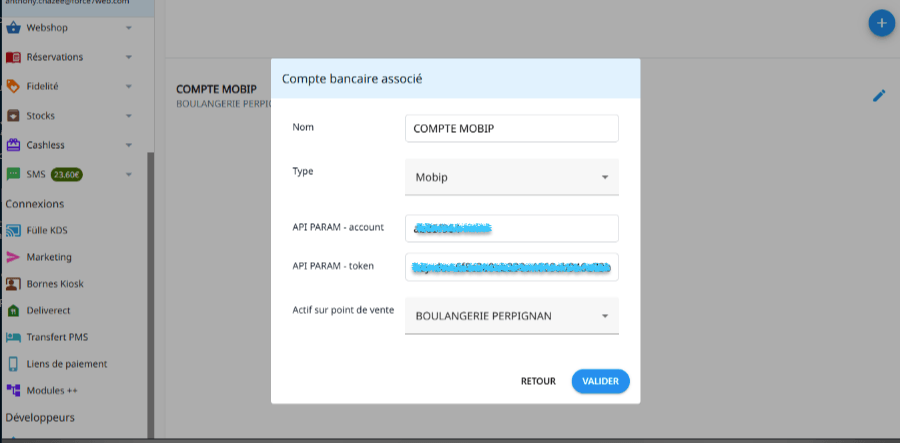Click the Fidelité tag icon
The height and width of the screenshot is (443, 900).
click(x=13, y=86)
